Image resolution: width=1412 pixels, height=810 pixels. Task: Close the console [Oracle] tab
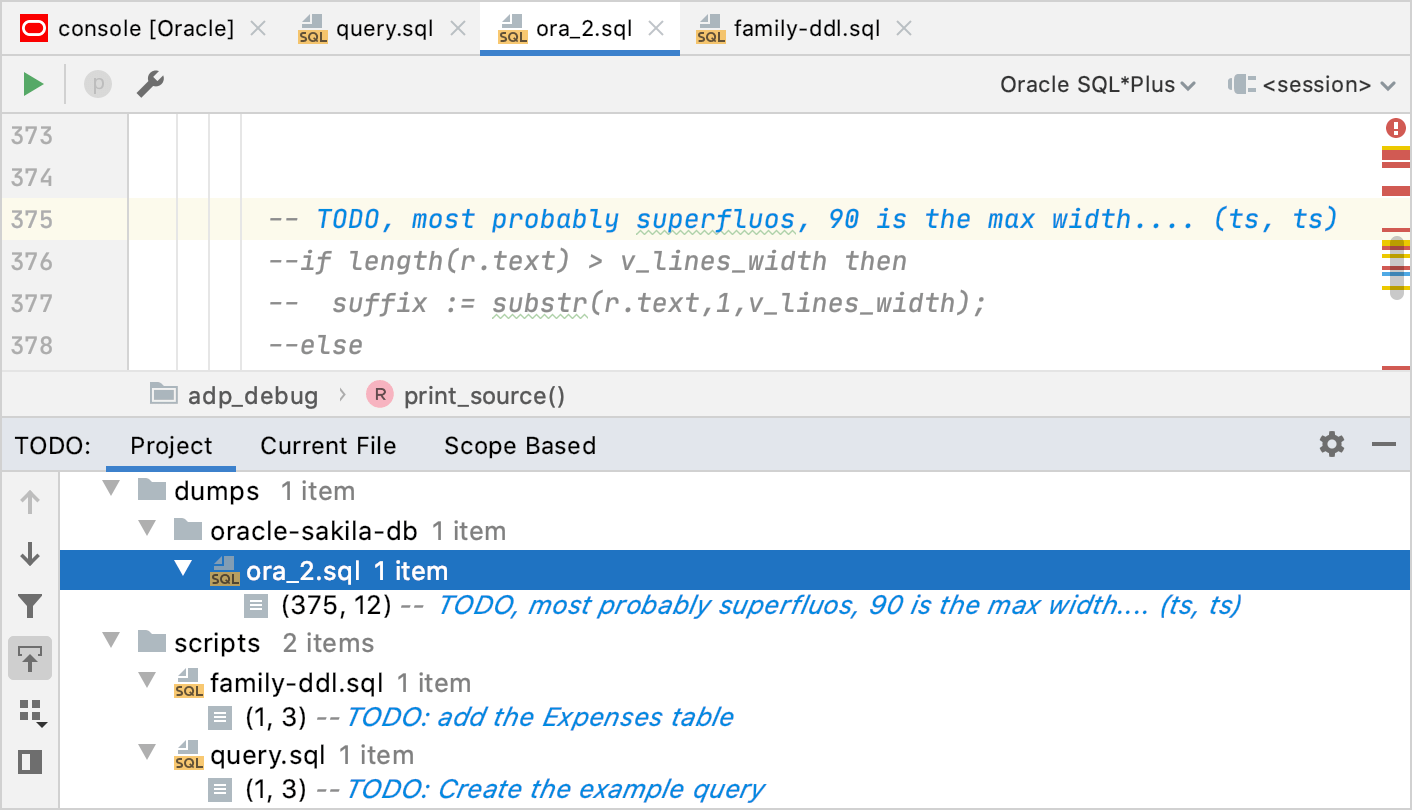coord(258,29)
